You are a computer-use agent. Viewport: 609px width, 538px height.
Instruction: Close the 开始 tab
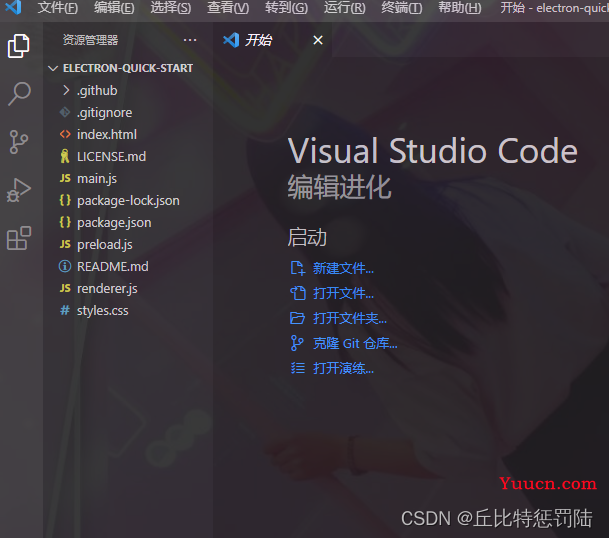tap(318, 40)
